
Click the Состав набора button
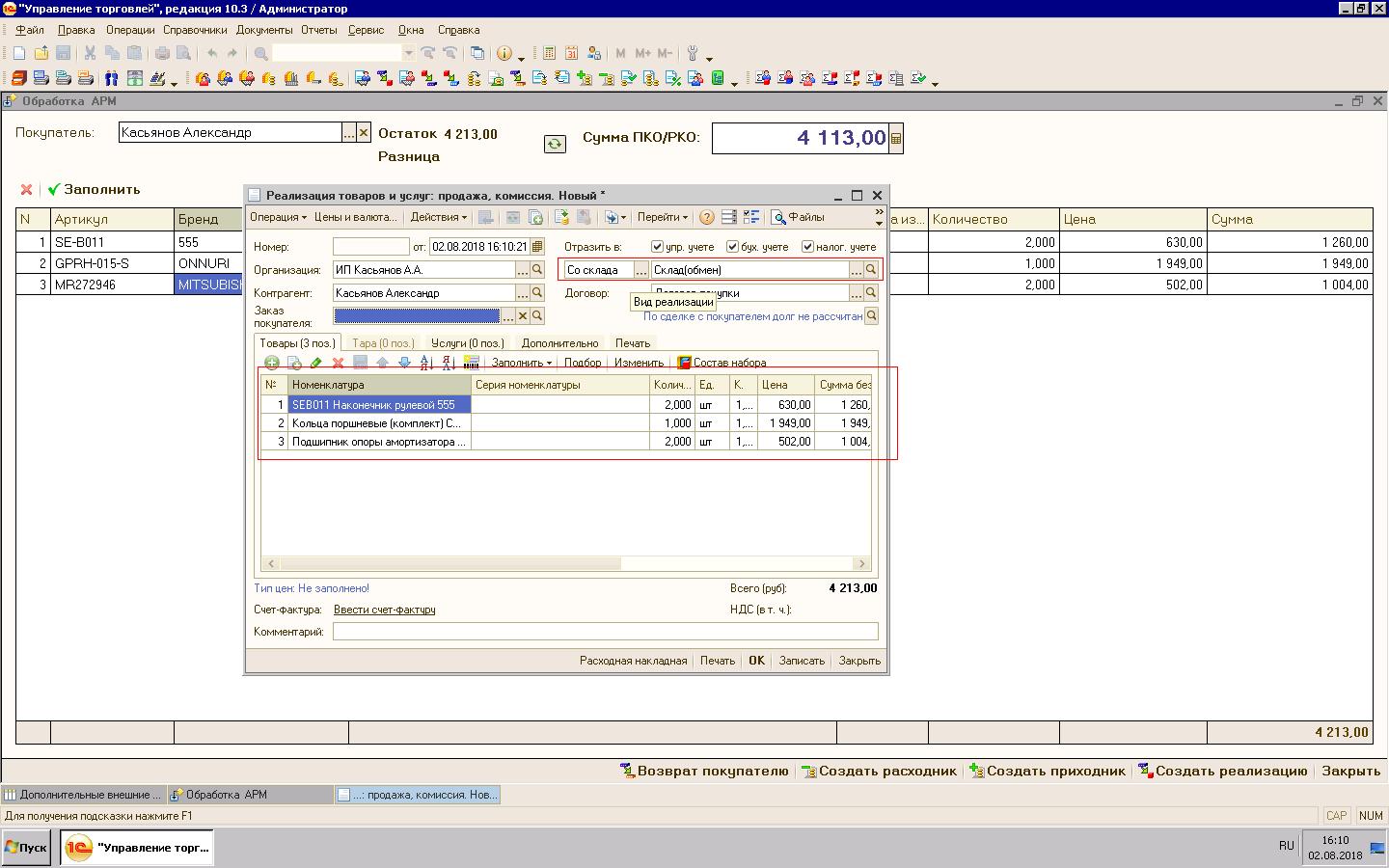point(722,363)
